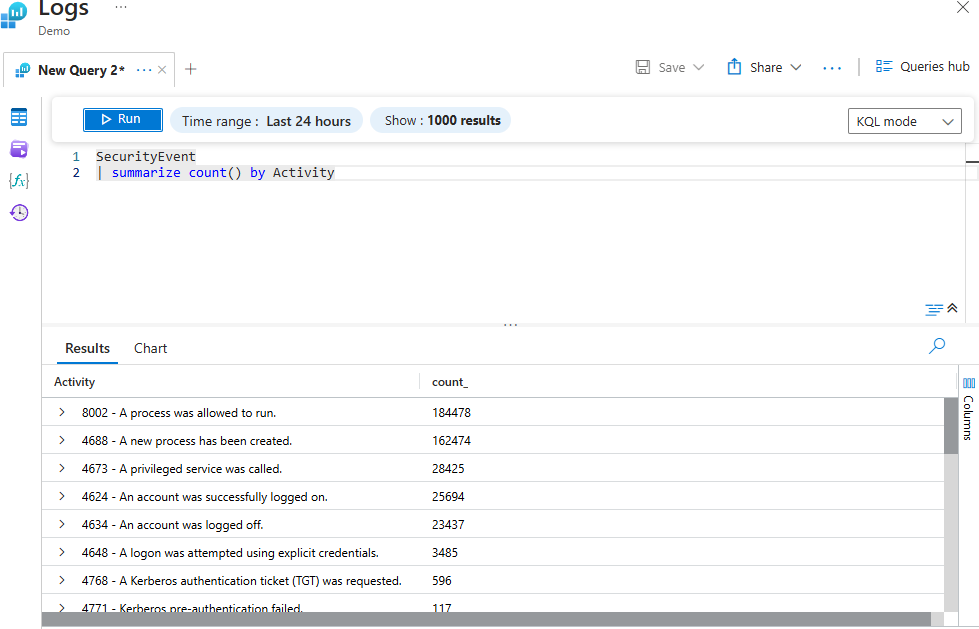Open the Columns side panel
Screen dimensions: 979x629
[968, 409]
